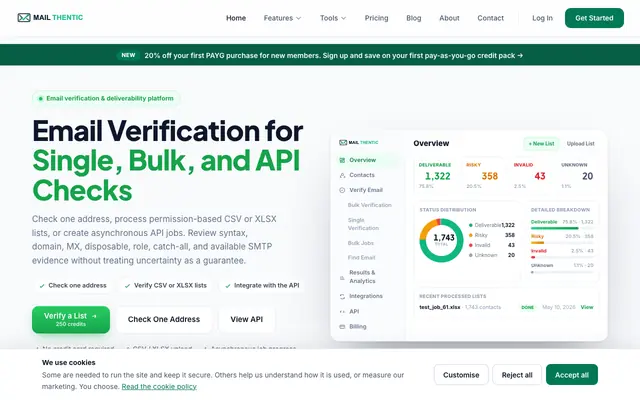Click the View API button
Viewport: 640px width, 400px height.
247,320
